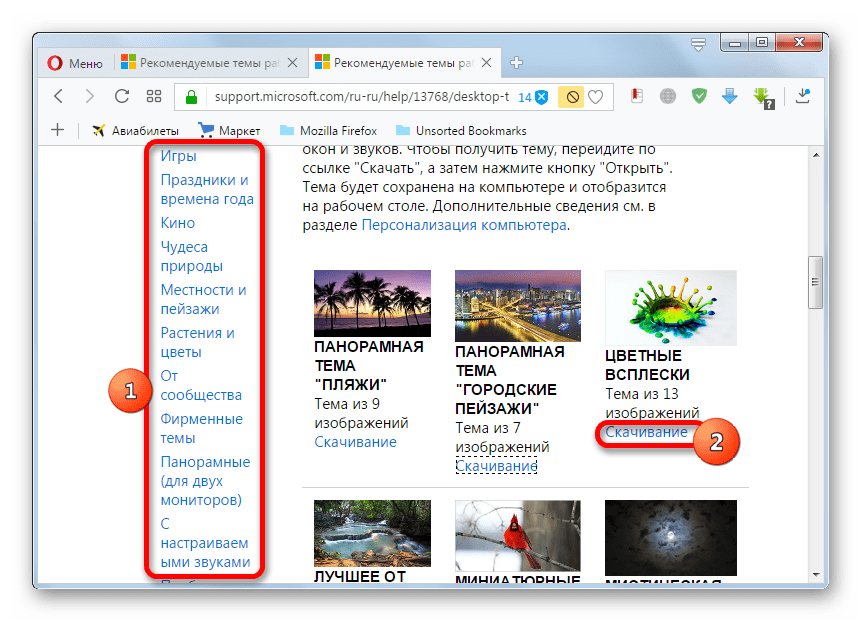Viewport: 862px width, 622px height.
Task: Open the Персонализация компьютера link
Action: point(464,225)
